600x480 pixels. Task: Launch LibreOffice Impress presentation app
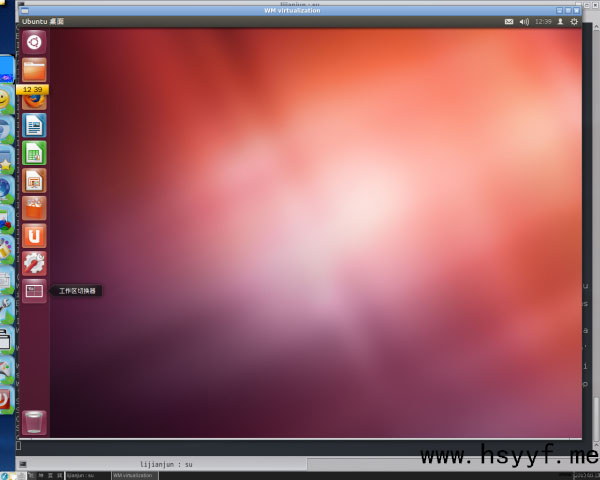tap(34, 180)
